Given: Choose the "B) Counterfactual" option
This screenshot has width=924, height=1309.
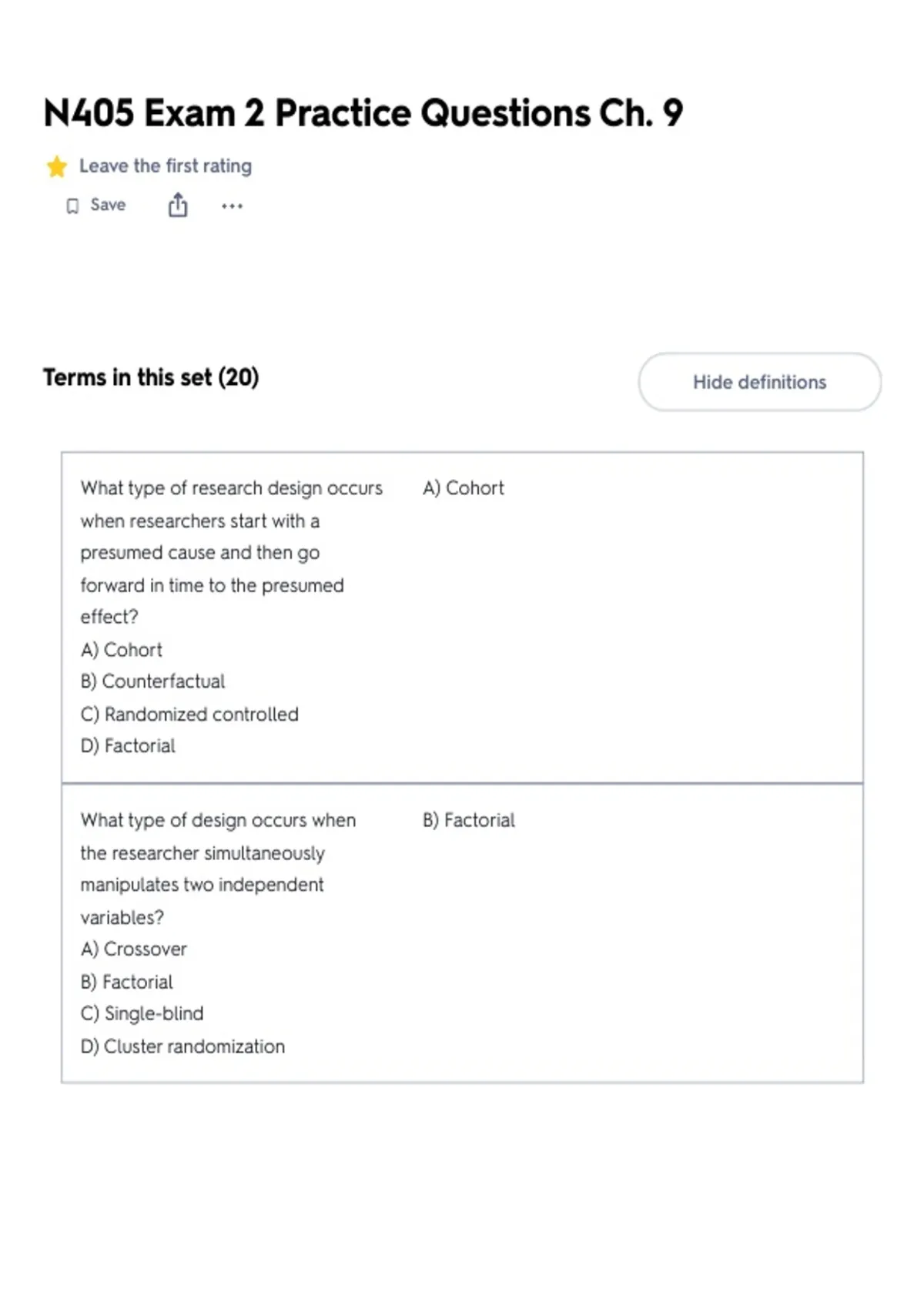Looking at the screenshot, I should 152,681.
